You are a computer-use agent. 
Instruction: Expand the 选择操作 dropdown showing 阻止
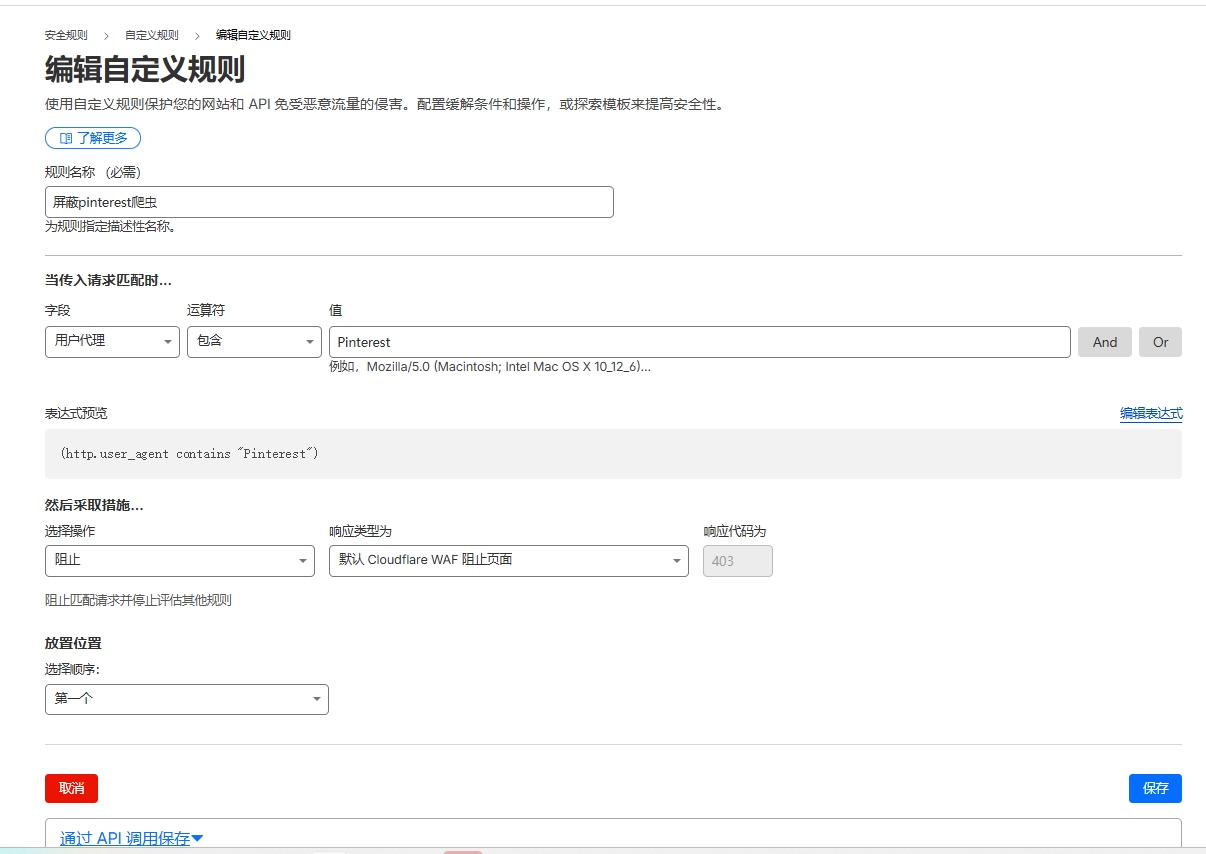coord(180,561)
